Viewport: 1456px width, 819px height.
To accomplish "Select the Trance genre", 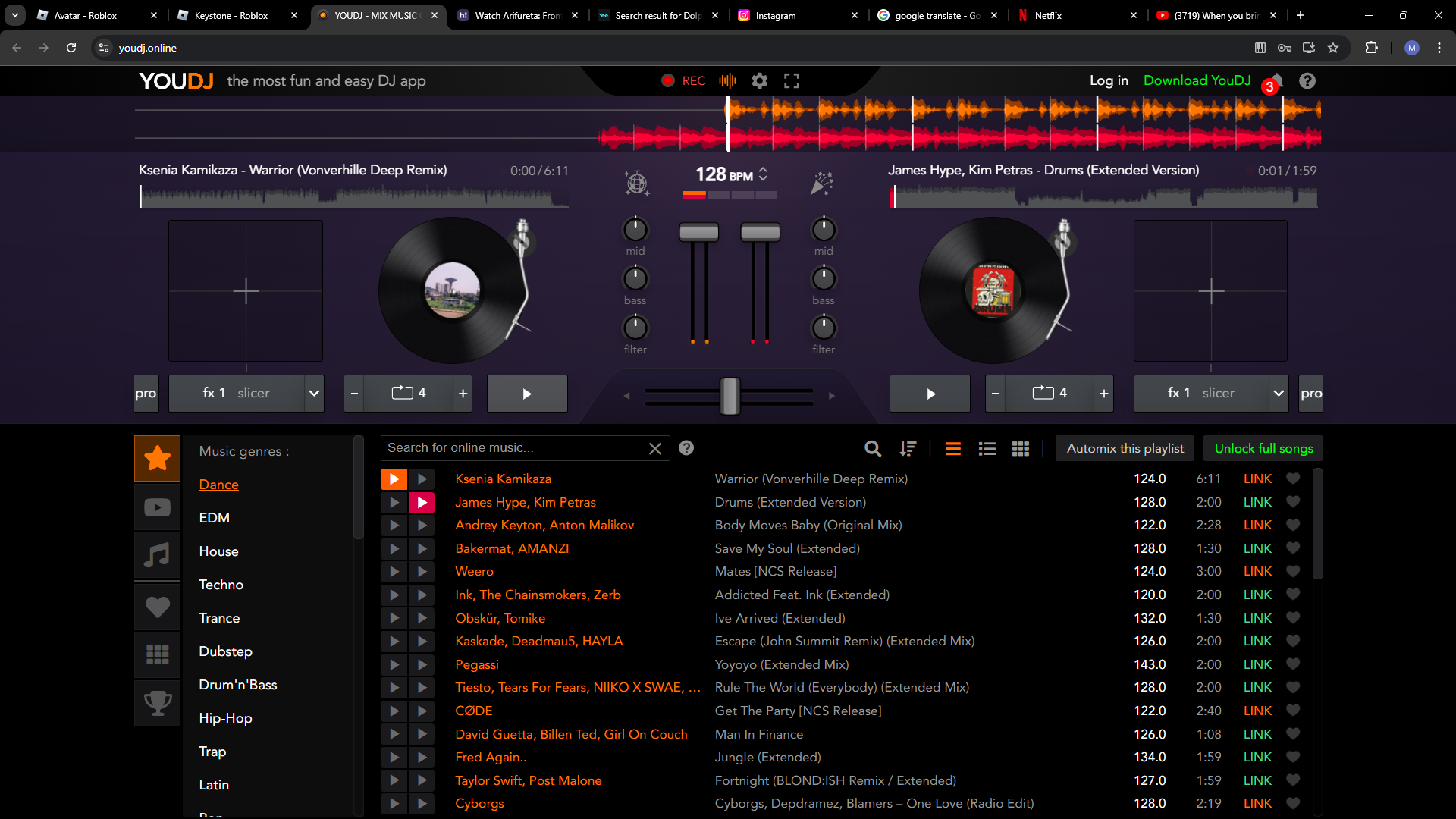I will 219,618.
